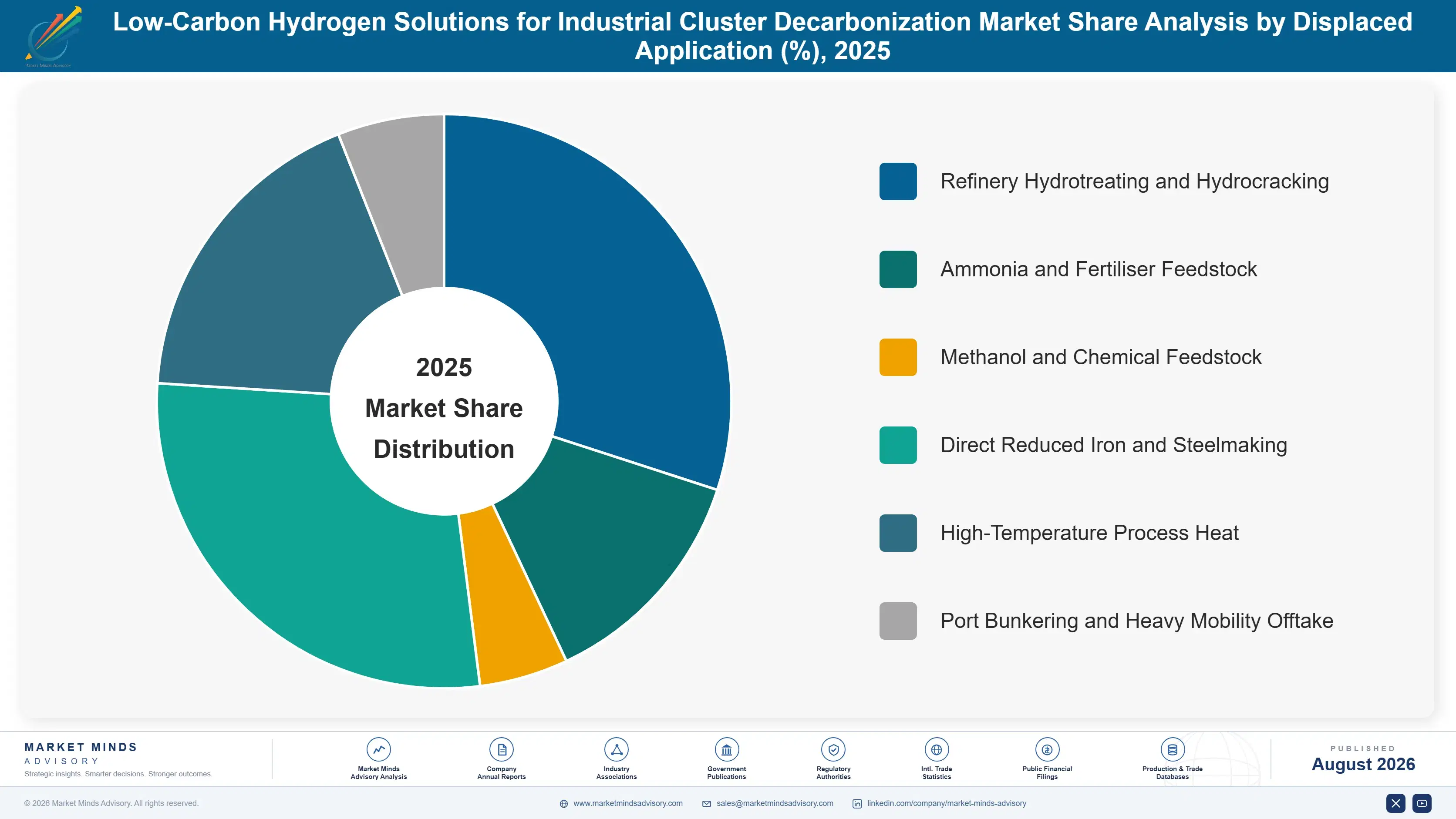Click 'Ammonia and Fertiliser Feedstock' legend label

click(1098, 269)
